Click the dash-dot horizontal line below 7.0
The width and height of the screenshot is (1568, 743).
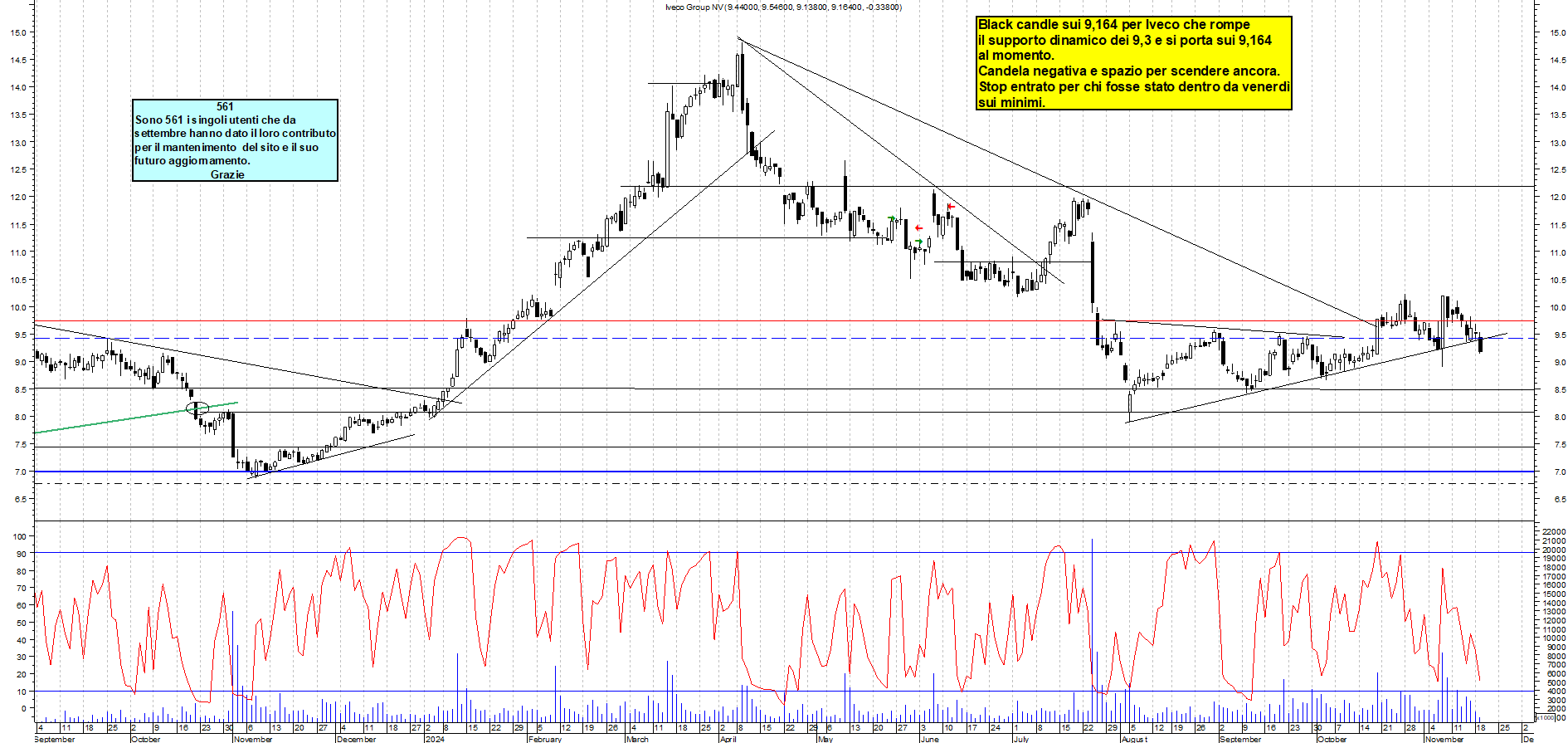pyautogui.click(x=784, y=483)
